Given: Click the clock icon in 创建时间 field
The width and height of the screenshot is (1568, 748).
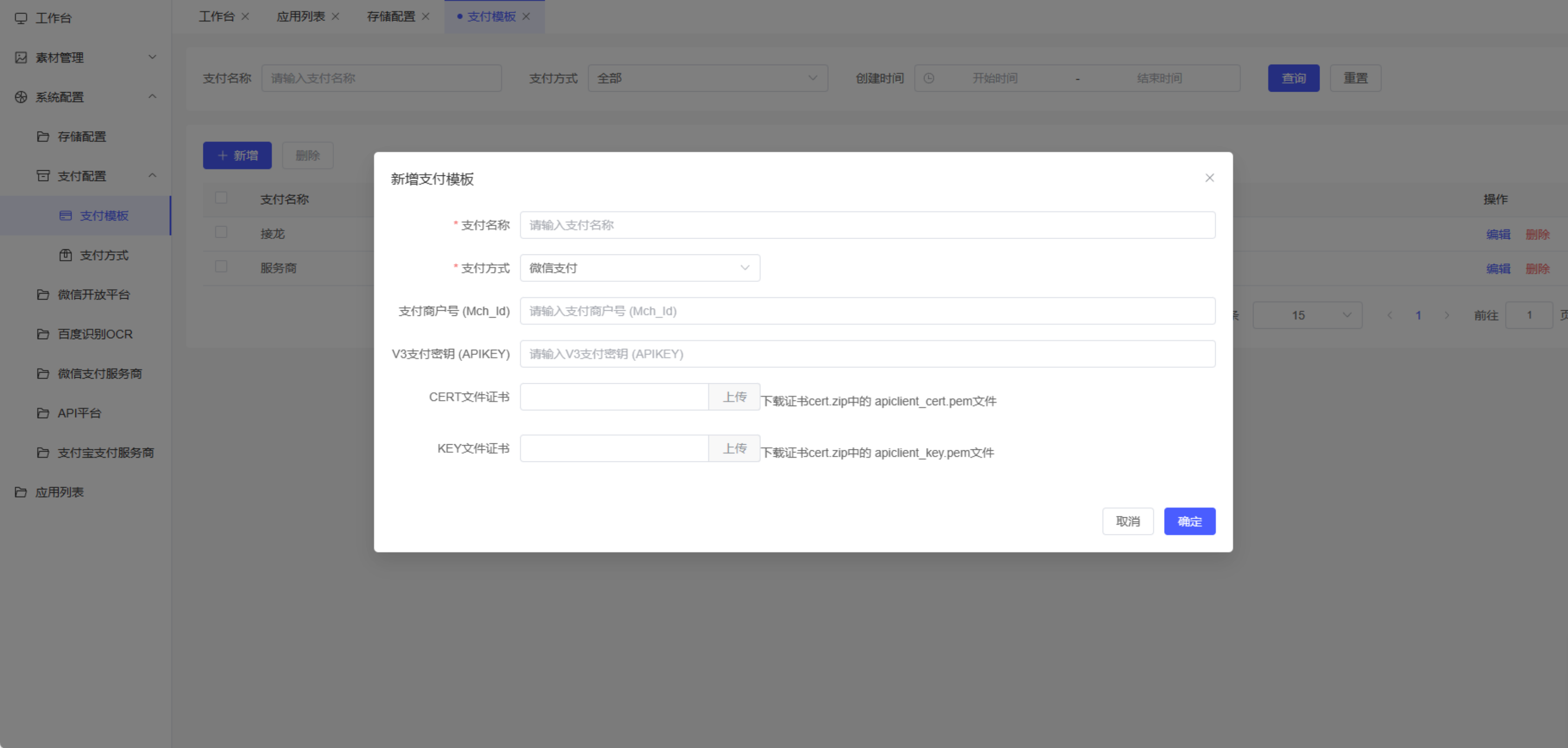Looking at the screenshot, I should click(929, 78).
